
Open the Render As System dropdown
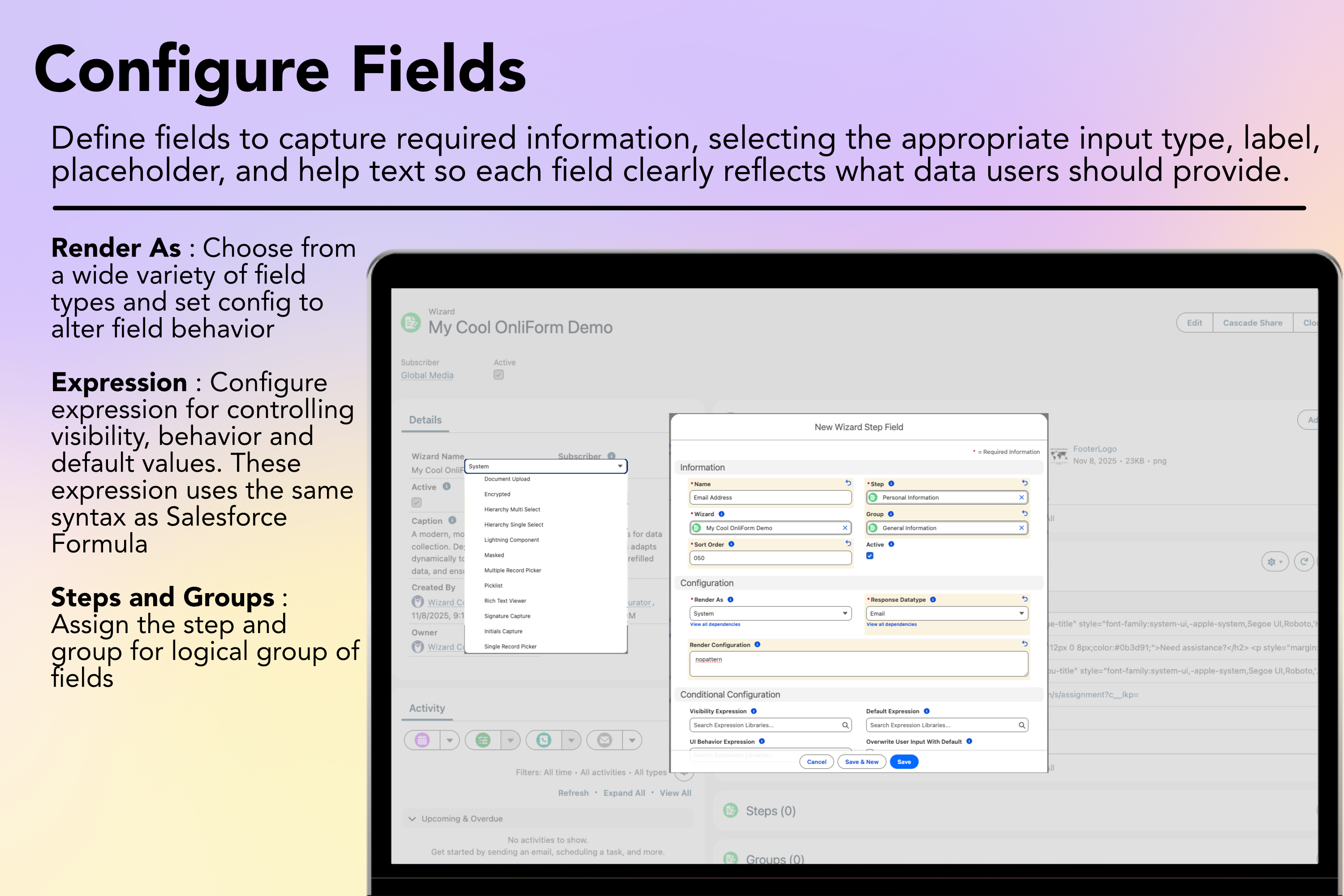tap(770, 613)
